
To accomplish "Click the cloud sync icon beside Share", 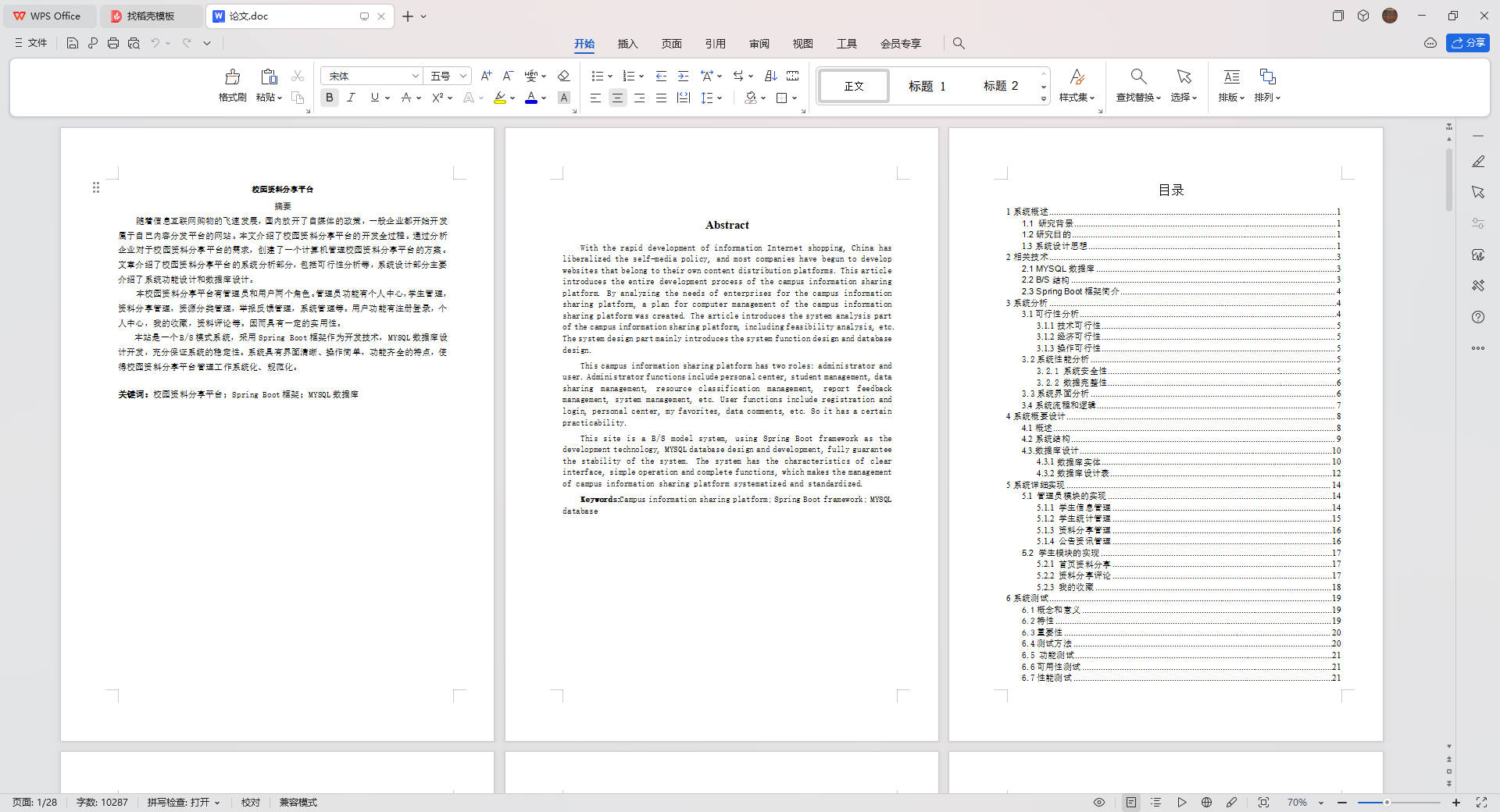I will pyautogui.click(x=1430, y=43).
